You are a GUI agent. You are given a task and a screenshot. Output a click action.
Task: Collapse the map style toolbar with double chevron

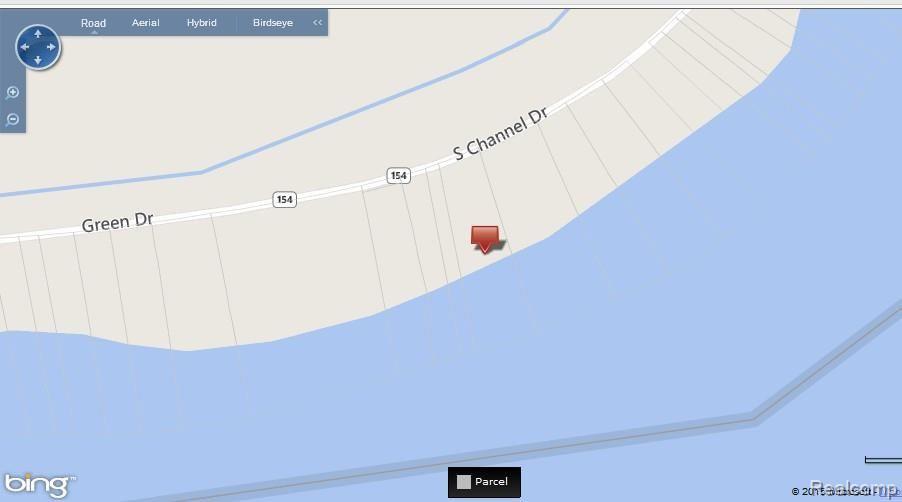(318, 22)
